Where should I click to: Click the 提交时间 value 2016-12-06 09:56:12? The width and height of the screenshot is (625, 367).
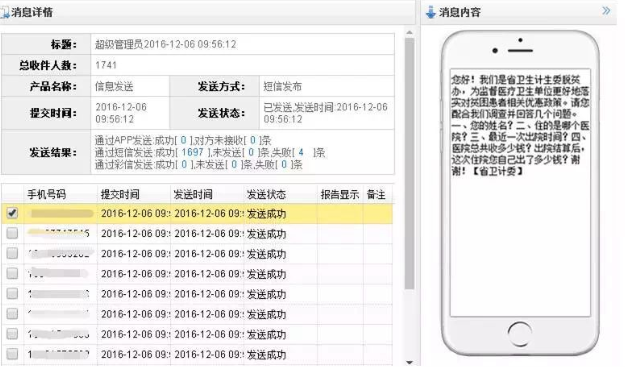(121, 113)
